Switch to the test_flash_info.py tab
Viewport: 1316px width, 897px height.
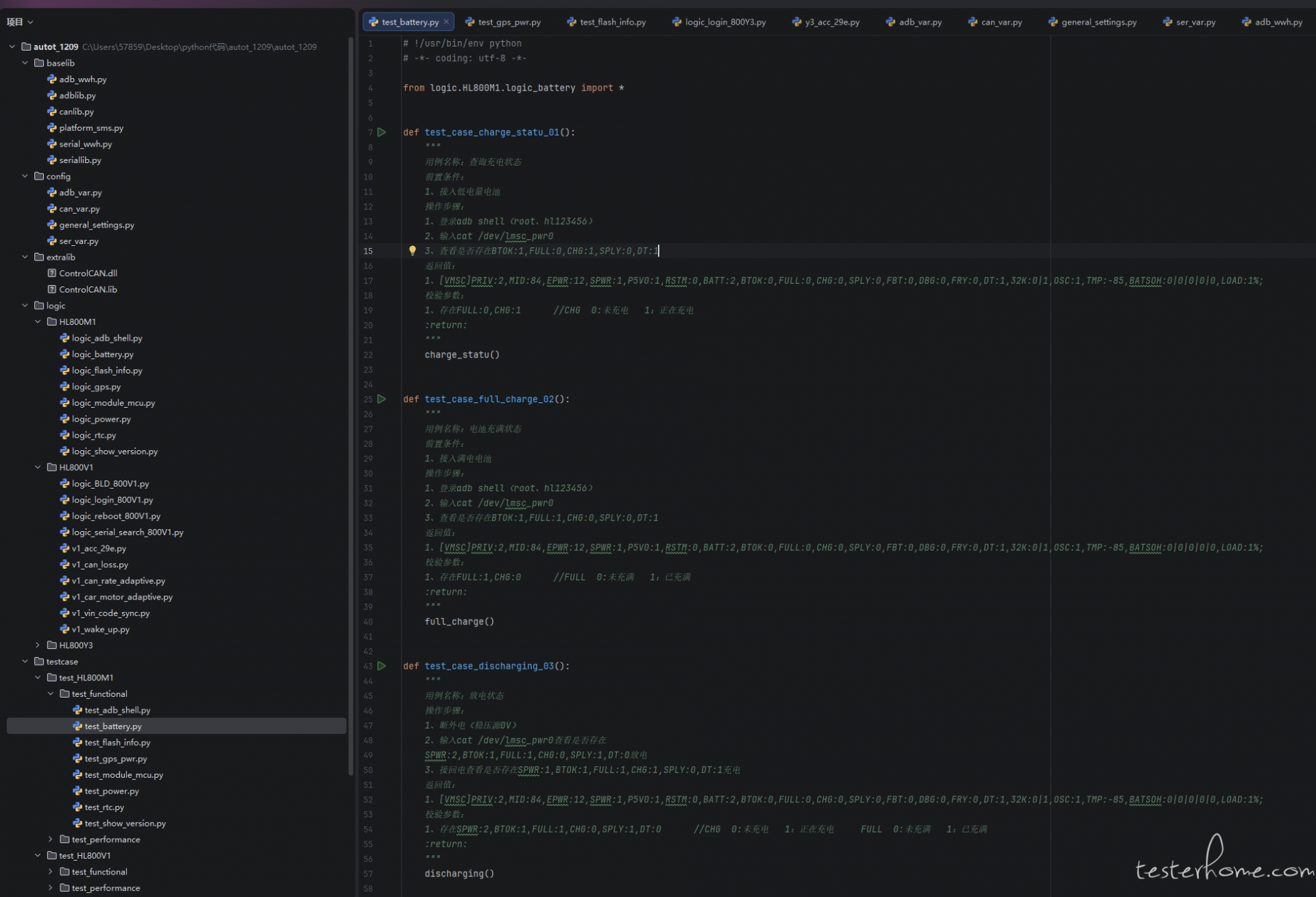point(612,22)
